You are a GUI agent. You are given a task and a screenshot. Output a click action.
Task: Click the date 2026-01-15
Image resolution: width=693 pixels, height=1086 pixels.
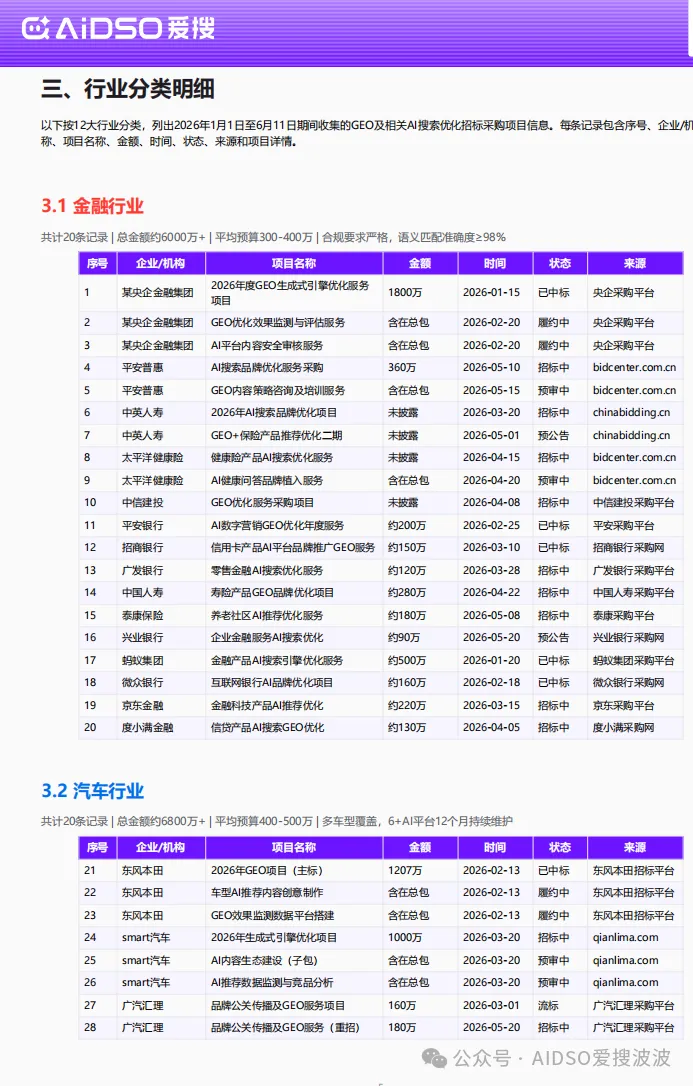[x=492, y=292]
